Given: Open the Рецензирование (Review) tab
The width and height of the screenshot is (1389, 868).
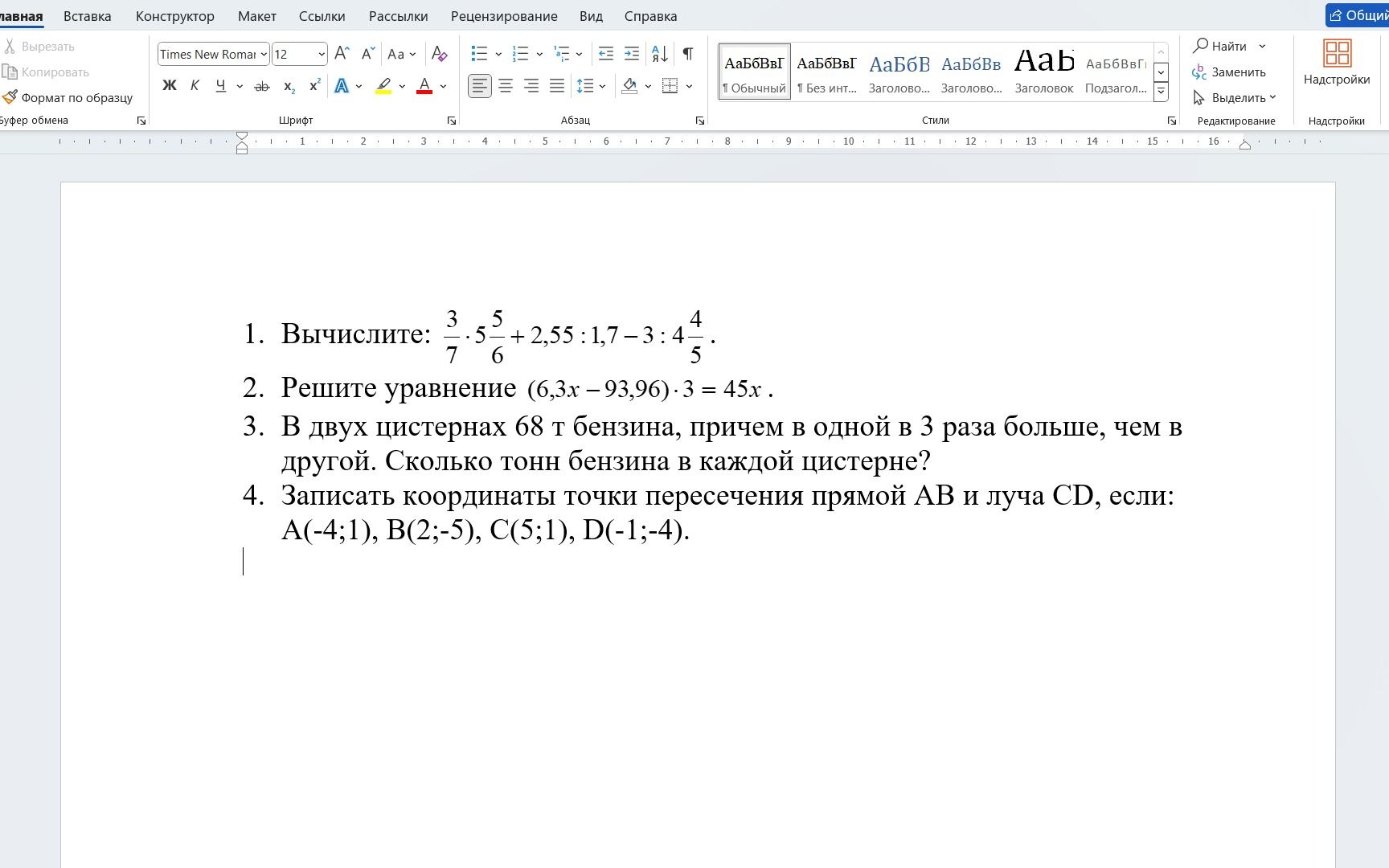Looking at the screenshot, I should (x=504, y=16).
